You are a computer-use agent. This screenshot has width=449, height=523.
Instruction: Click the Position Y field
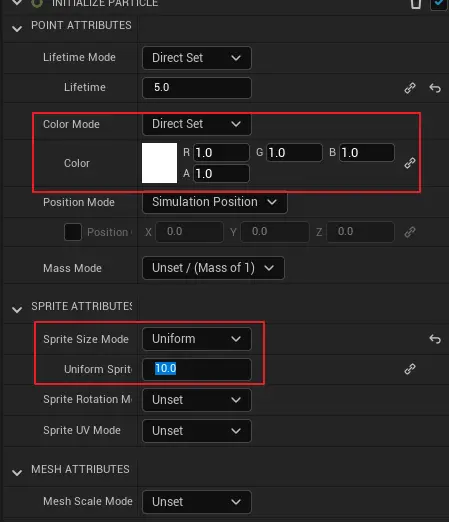[275, 231]
